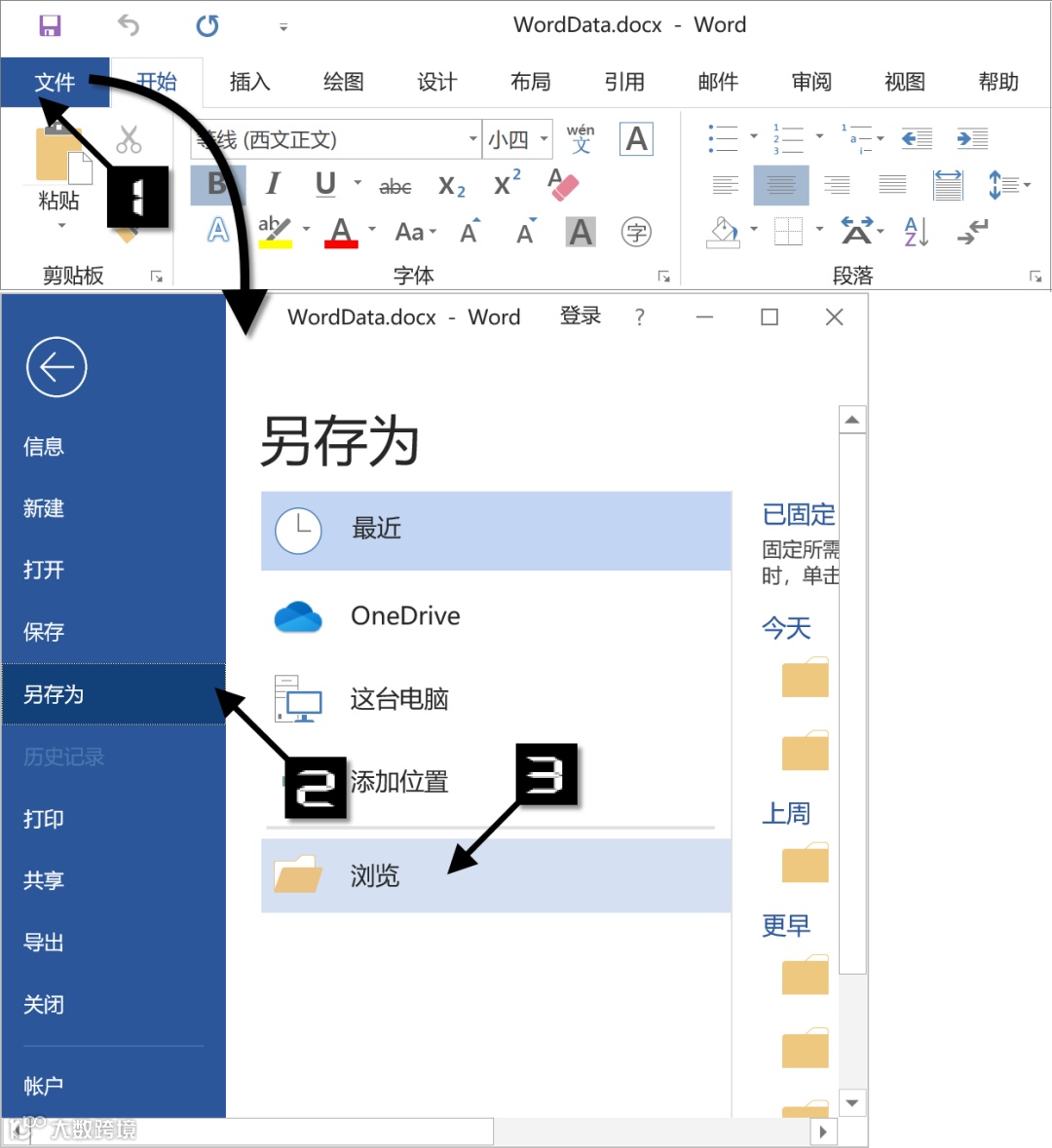The image size is (1052, 1148).
Task: Switch to the 设计 ribbon tab
Action: [437, 82]
